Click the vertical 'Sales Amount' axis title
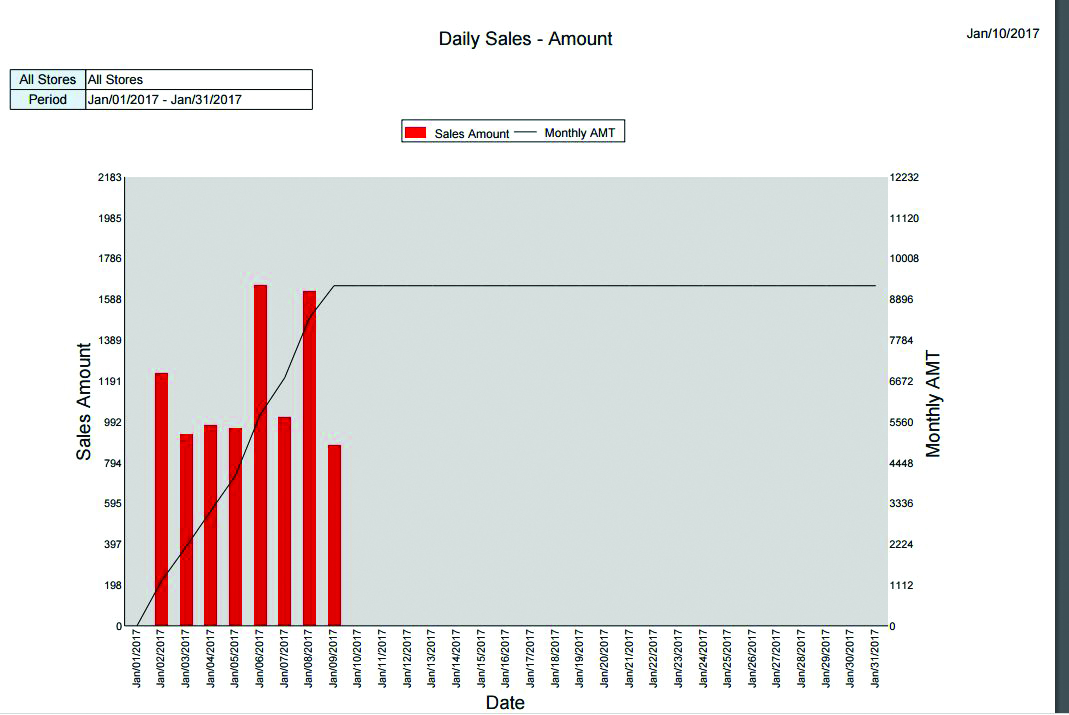1069x715 pixels. (83, 401)
